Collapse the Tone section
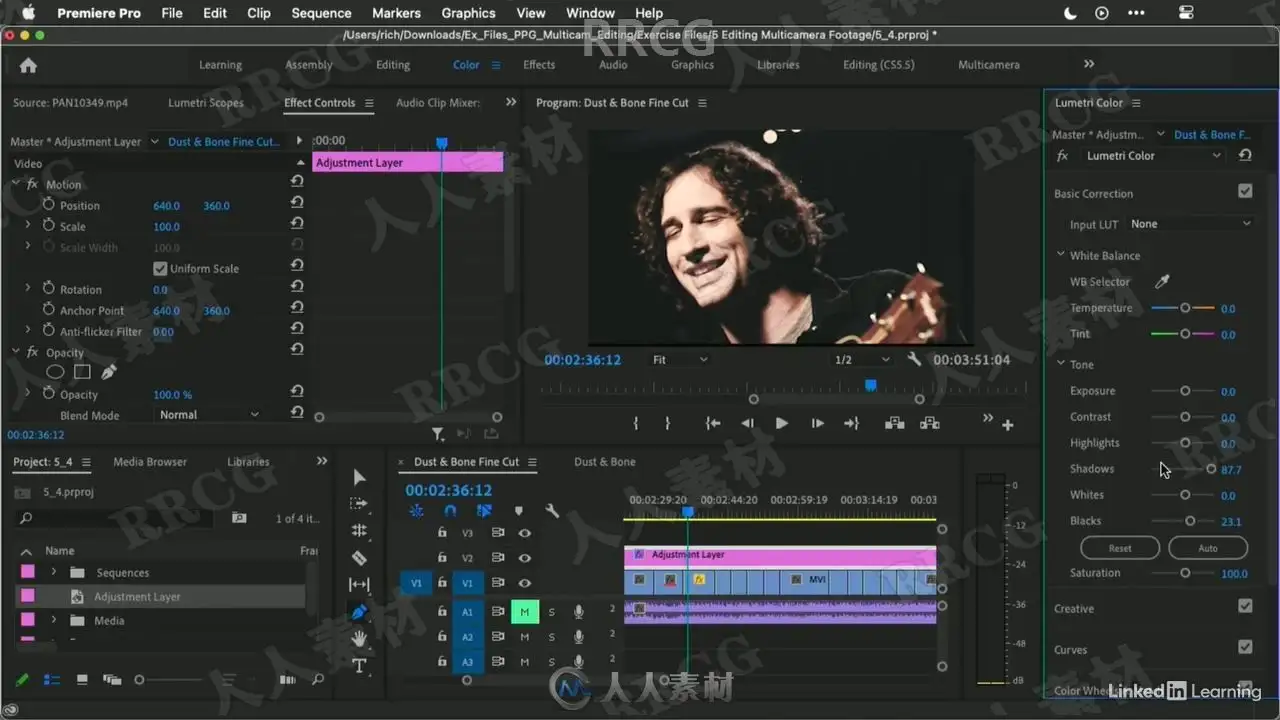Image resolution: width=1280 pixels, height=720 pixels. pos(1061,365)
